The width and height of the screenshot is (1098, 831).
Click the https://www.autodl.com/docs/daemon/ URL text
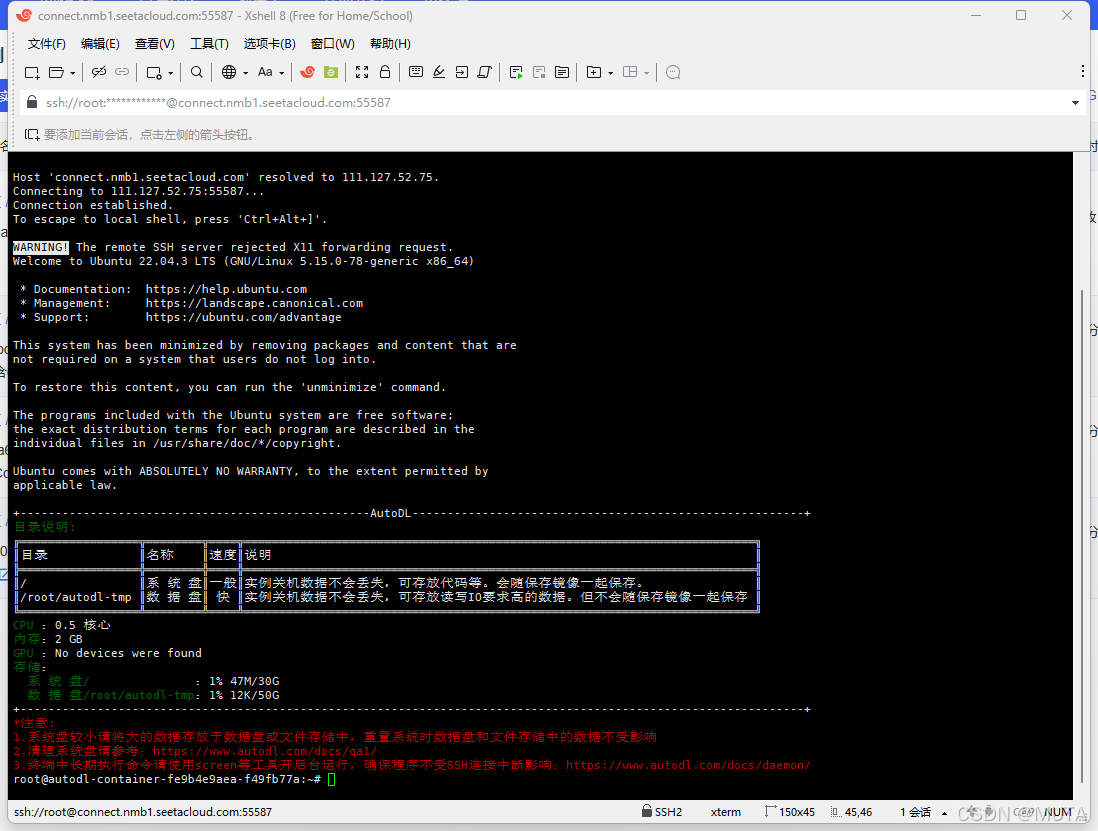688,765
